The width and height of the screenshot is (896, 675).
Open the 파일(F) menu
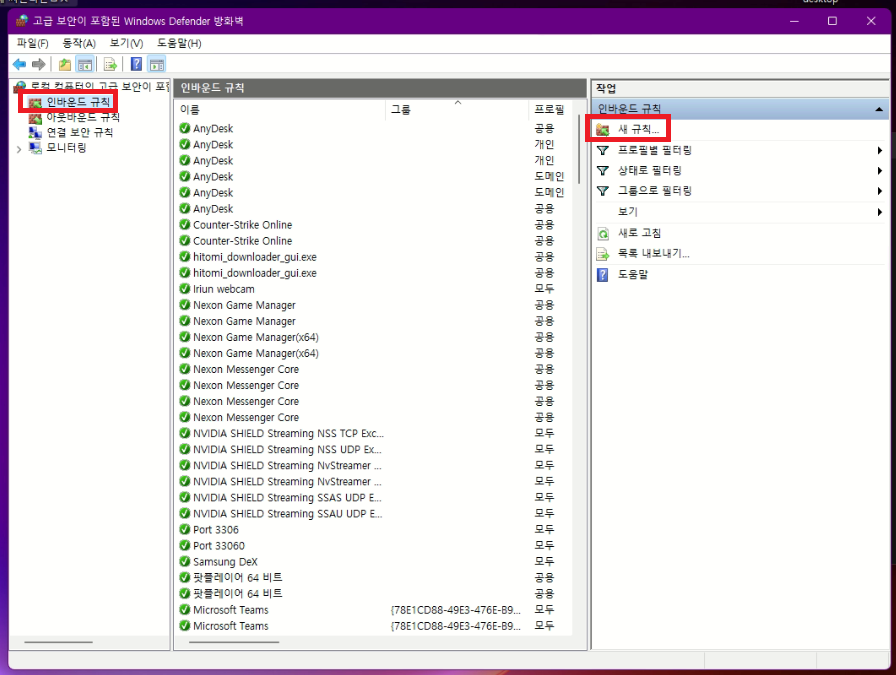tap(33, 43)
